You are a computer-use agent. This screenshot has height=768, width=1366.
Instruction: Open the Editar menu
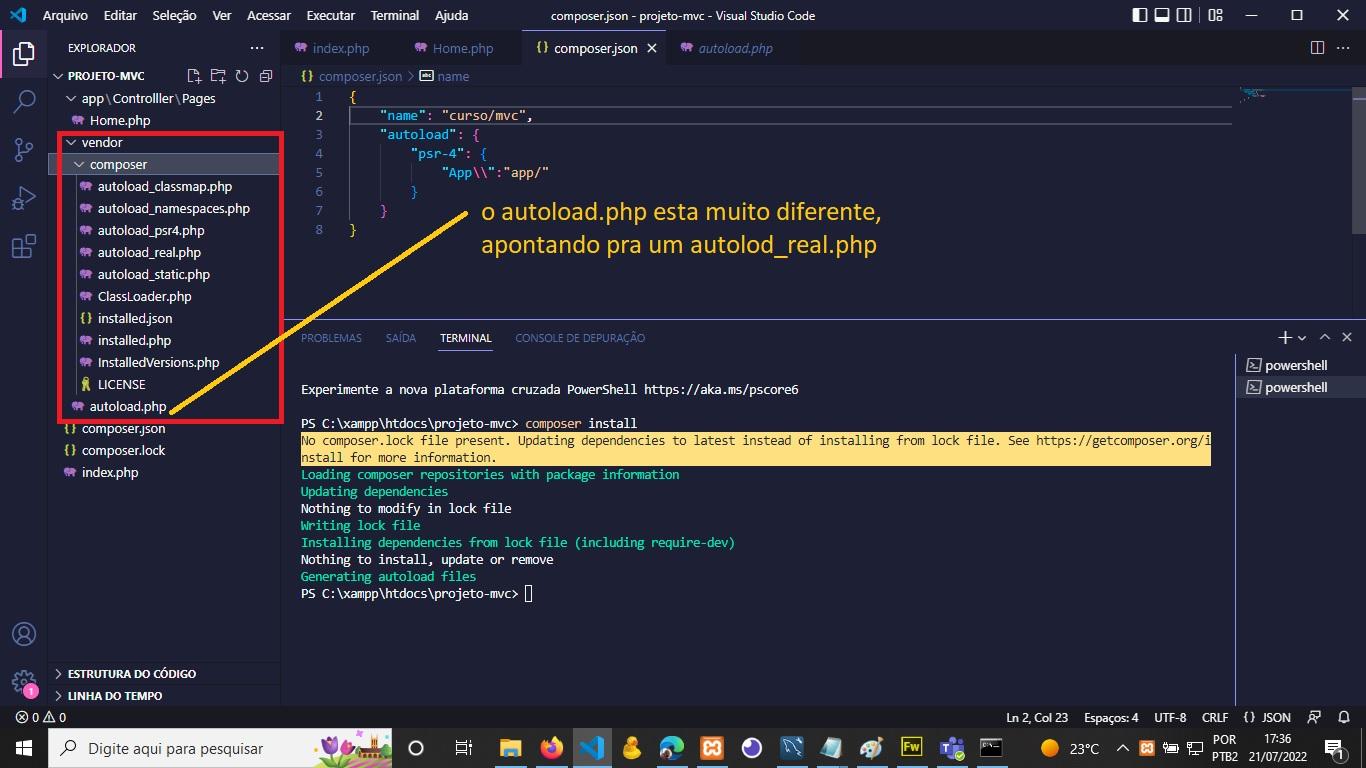pos(120,15)
